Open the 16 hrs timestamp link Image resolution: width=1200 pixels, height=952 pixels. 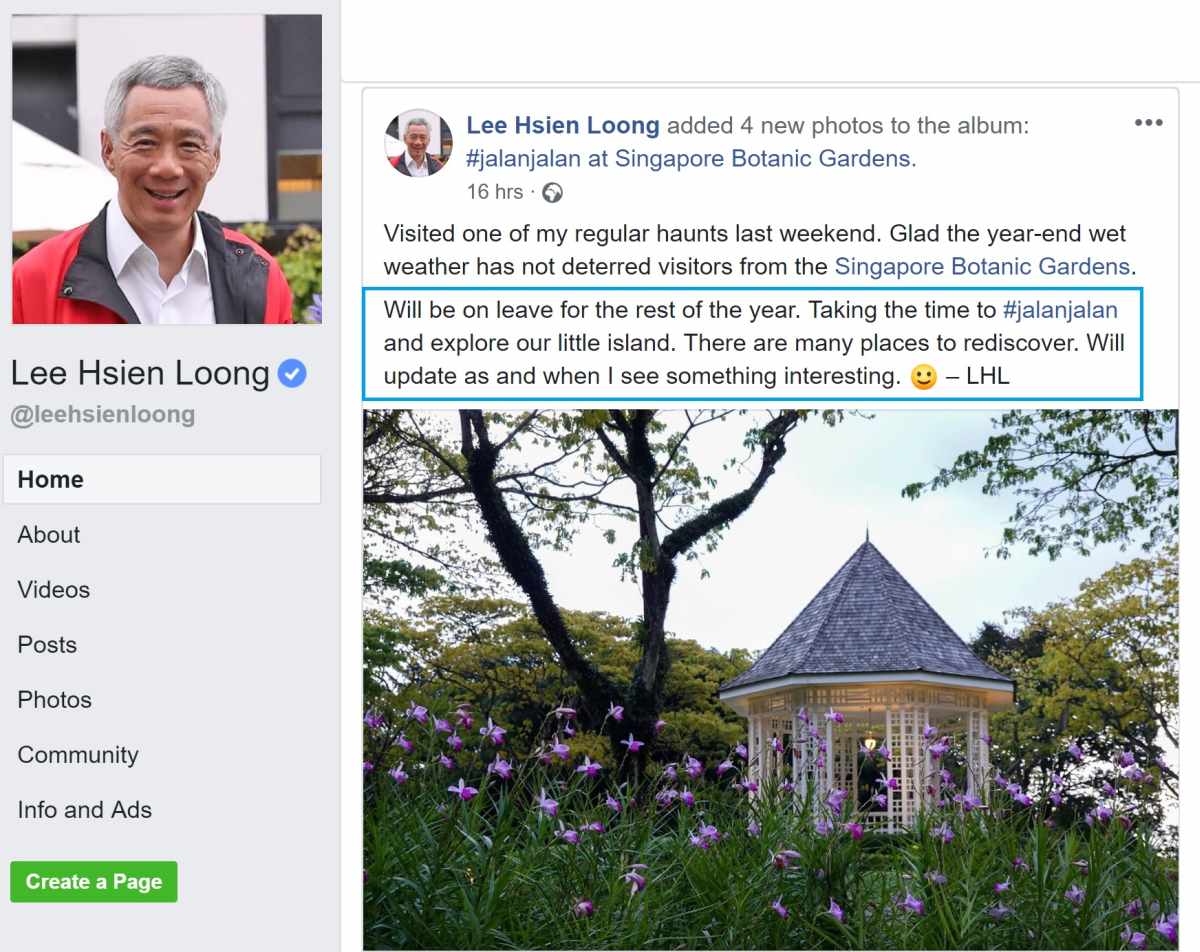(x=495, y=192)
